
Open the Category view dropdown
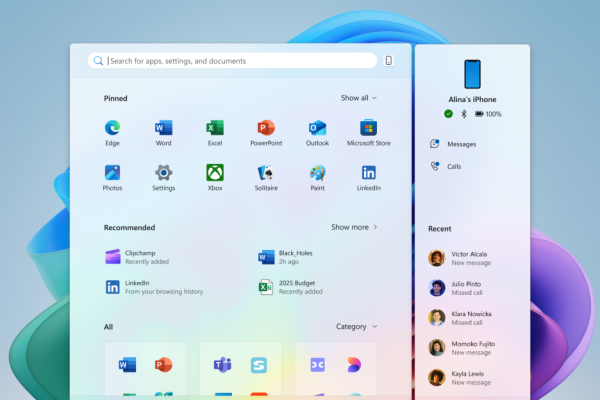click(x=357, y=327)
